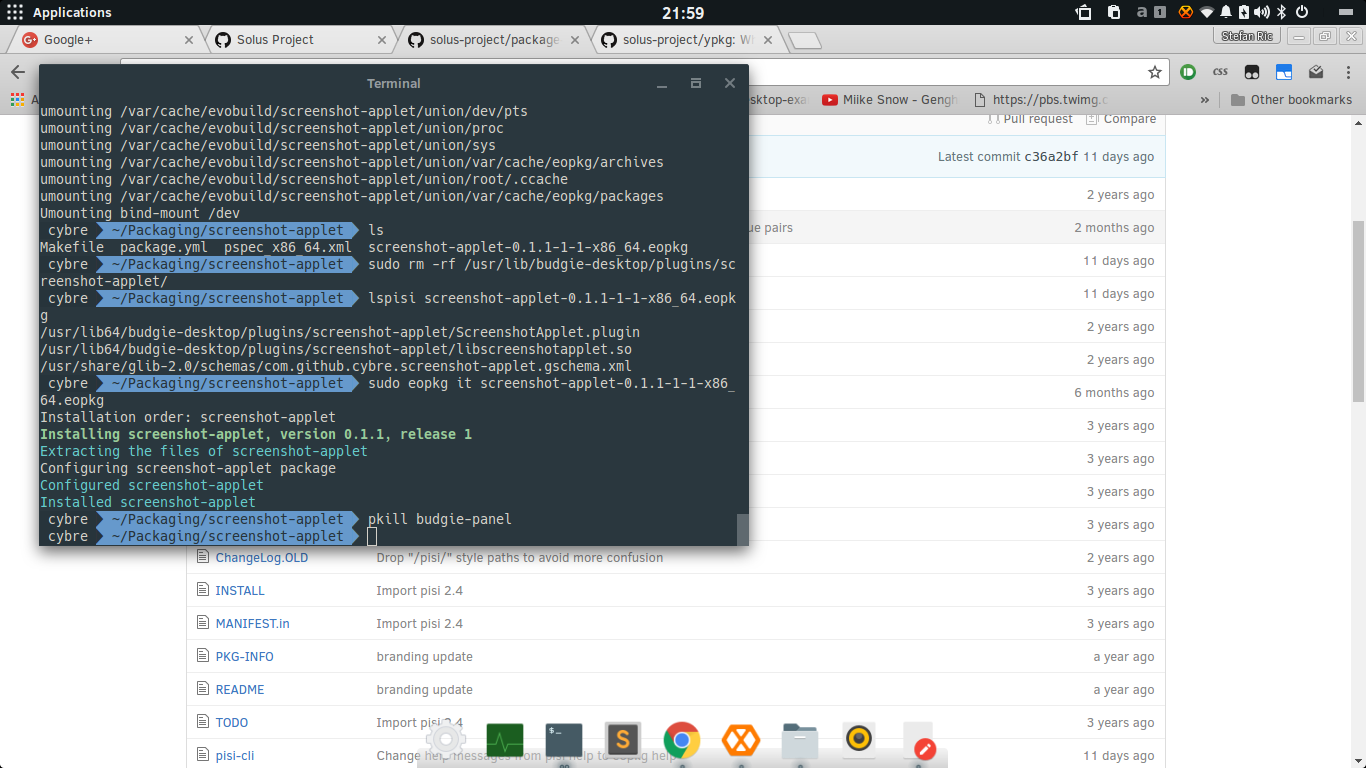Click the Stefan Ric profile button
The image size is (1366, 768).
click(1247, 36)
